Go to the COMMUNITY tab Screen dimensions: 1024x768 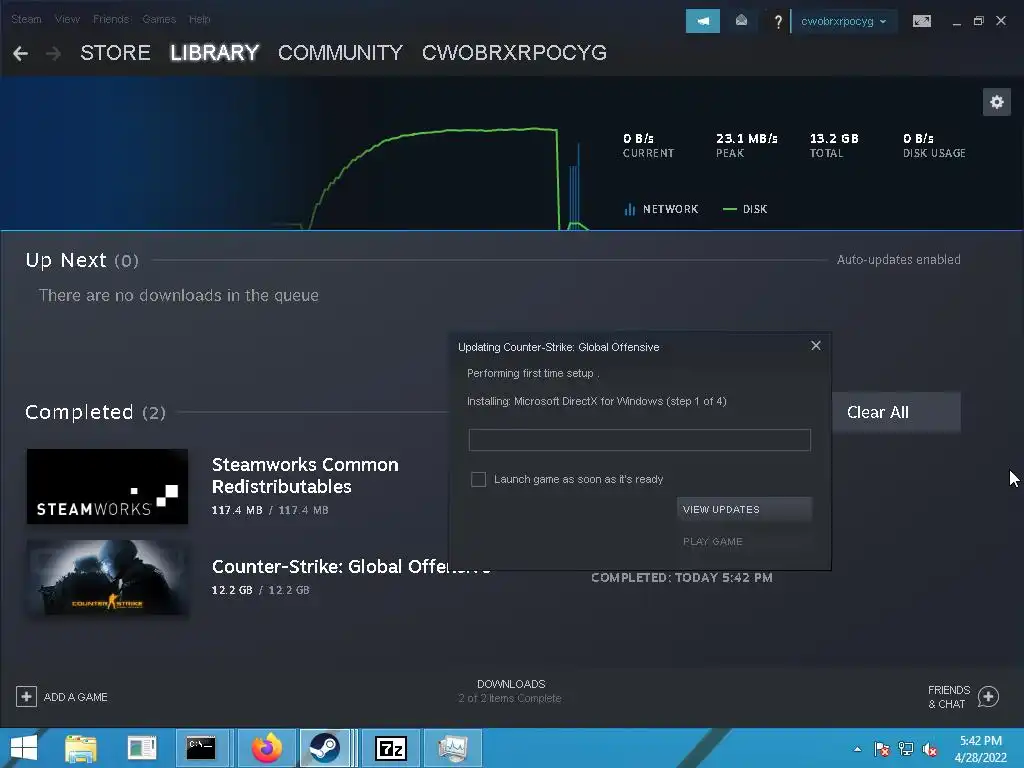340,53
